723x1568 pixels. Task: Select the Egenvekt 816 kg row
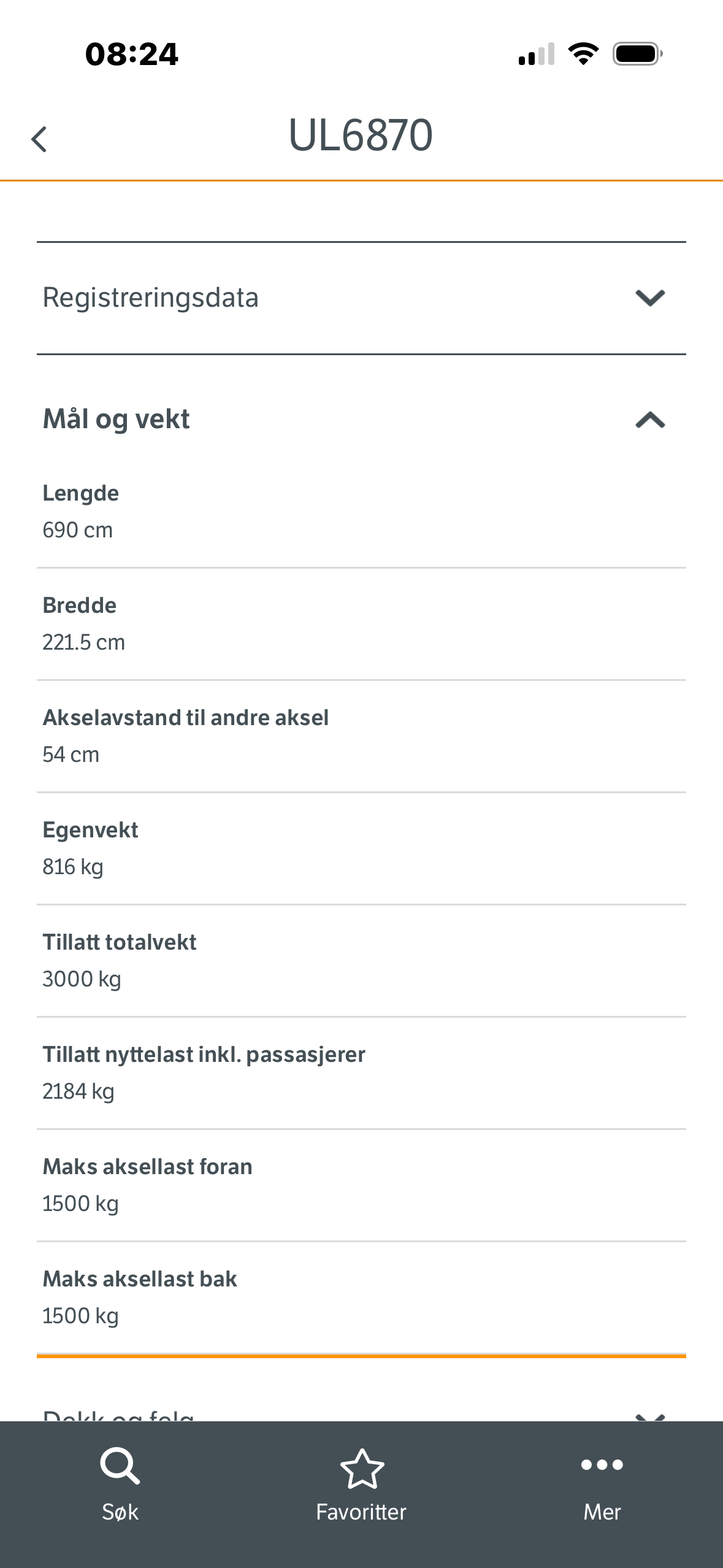(x=361, y=848)
